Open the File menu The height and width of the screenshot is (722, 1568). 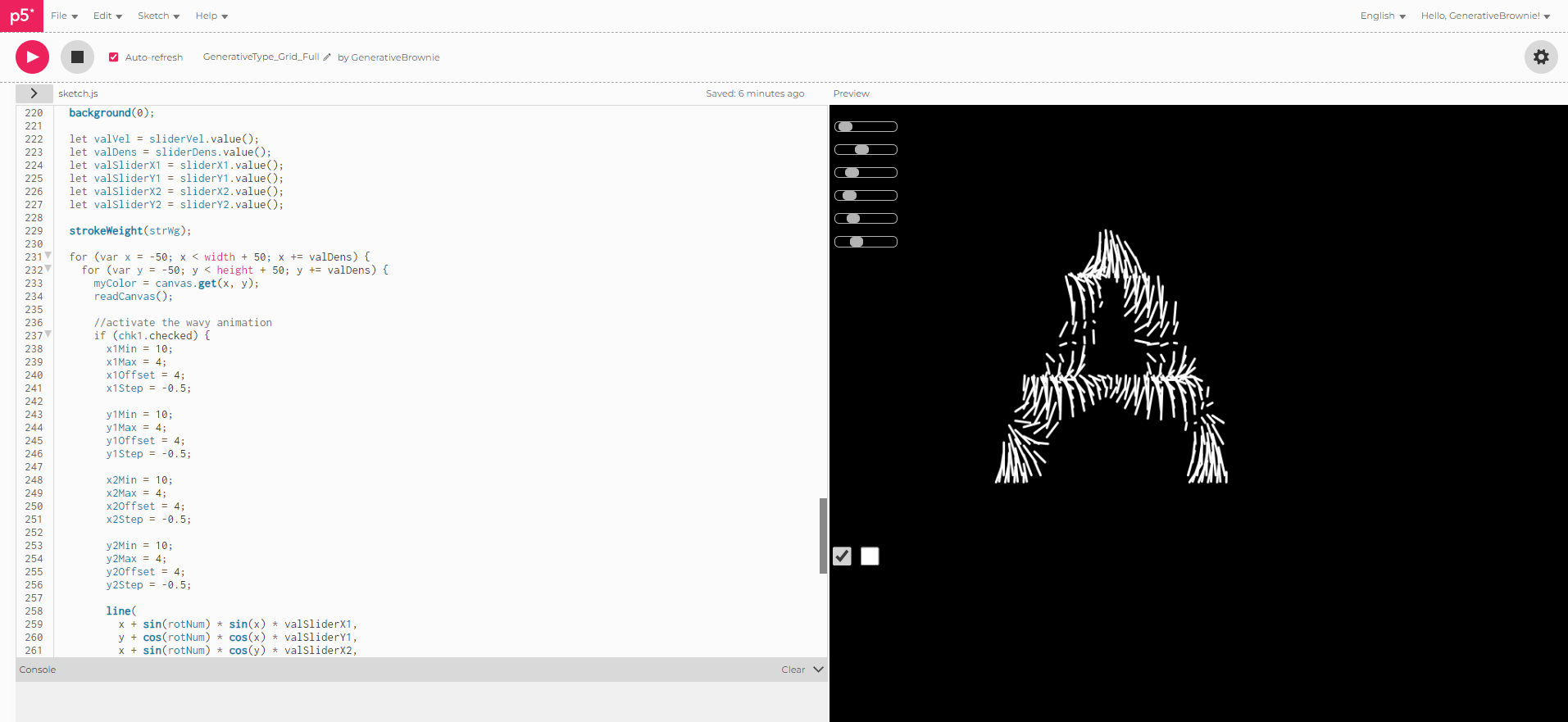[64, 16]
